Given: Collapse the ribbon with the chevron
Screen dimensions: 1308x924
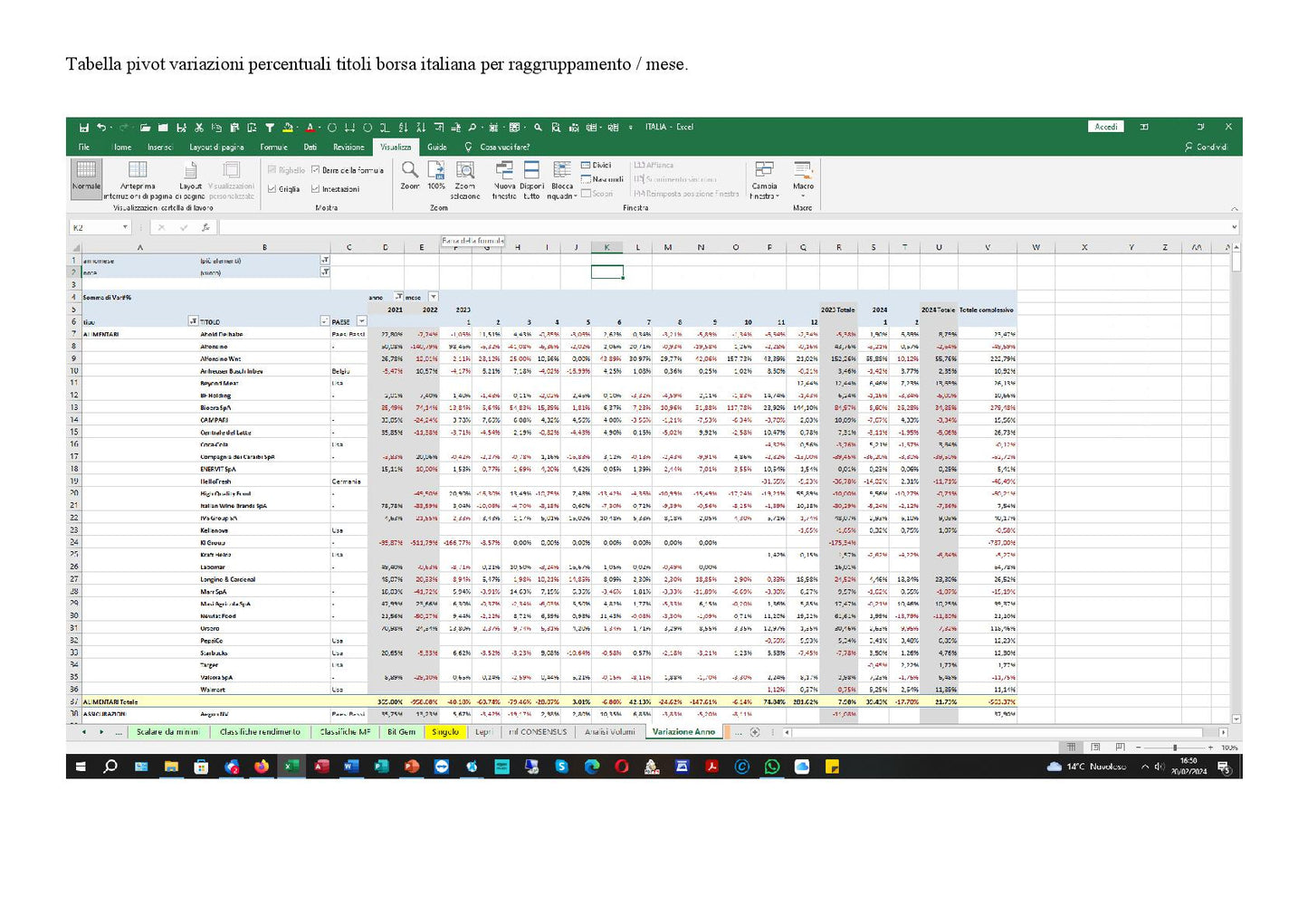Looking at the screenshot, I should pos(1234,207).
